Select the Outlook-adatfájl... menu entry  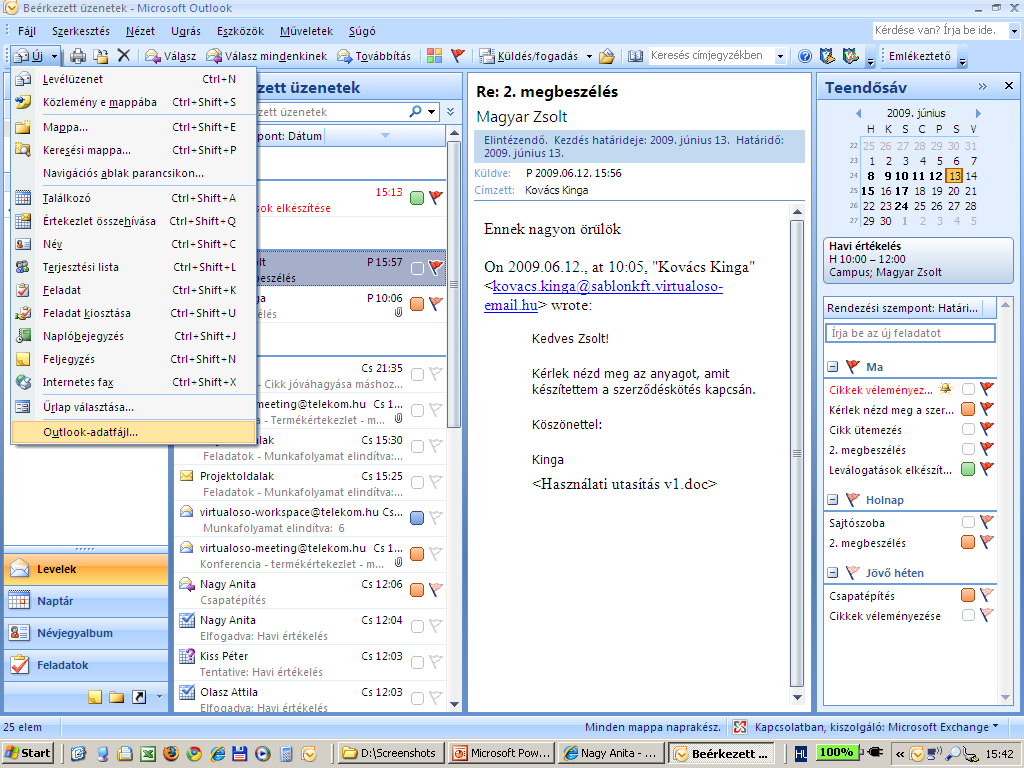pos(133,432)
